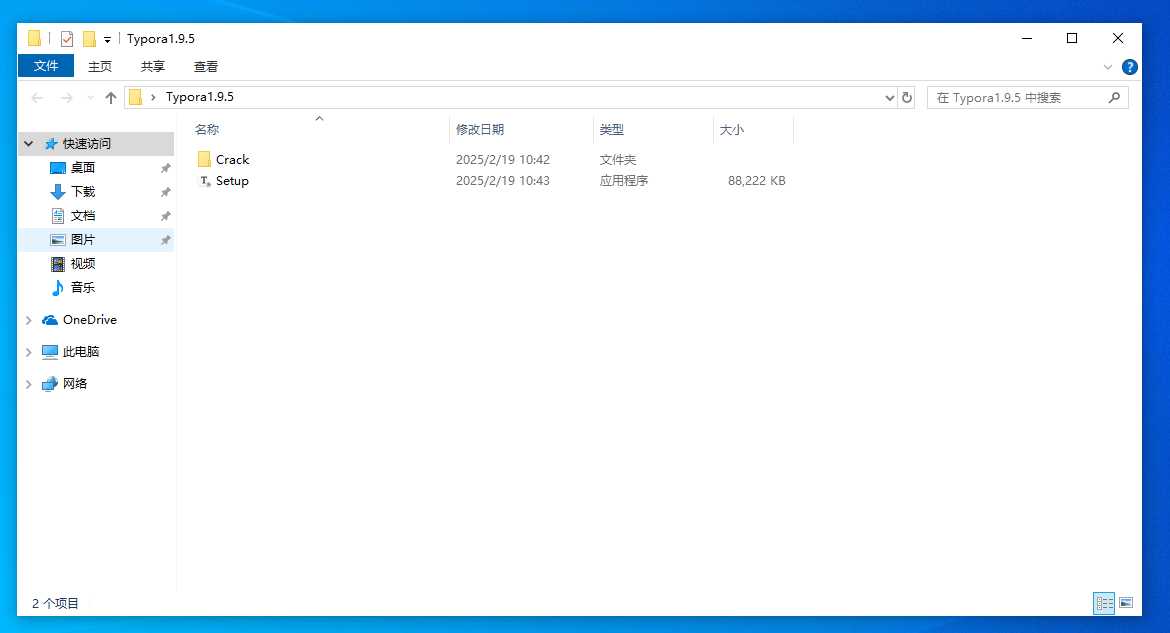Open address bar history dropdown
1170x633 pixels.
coord(889,98)
